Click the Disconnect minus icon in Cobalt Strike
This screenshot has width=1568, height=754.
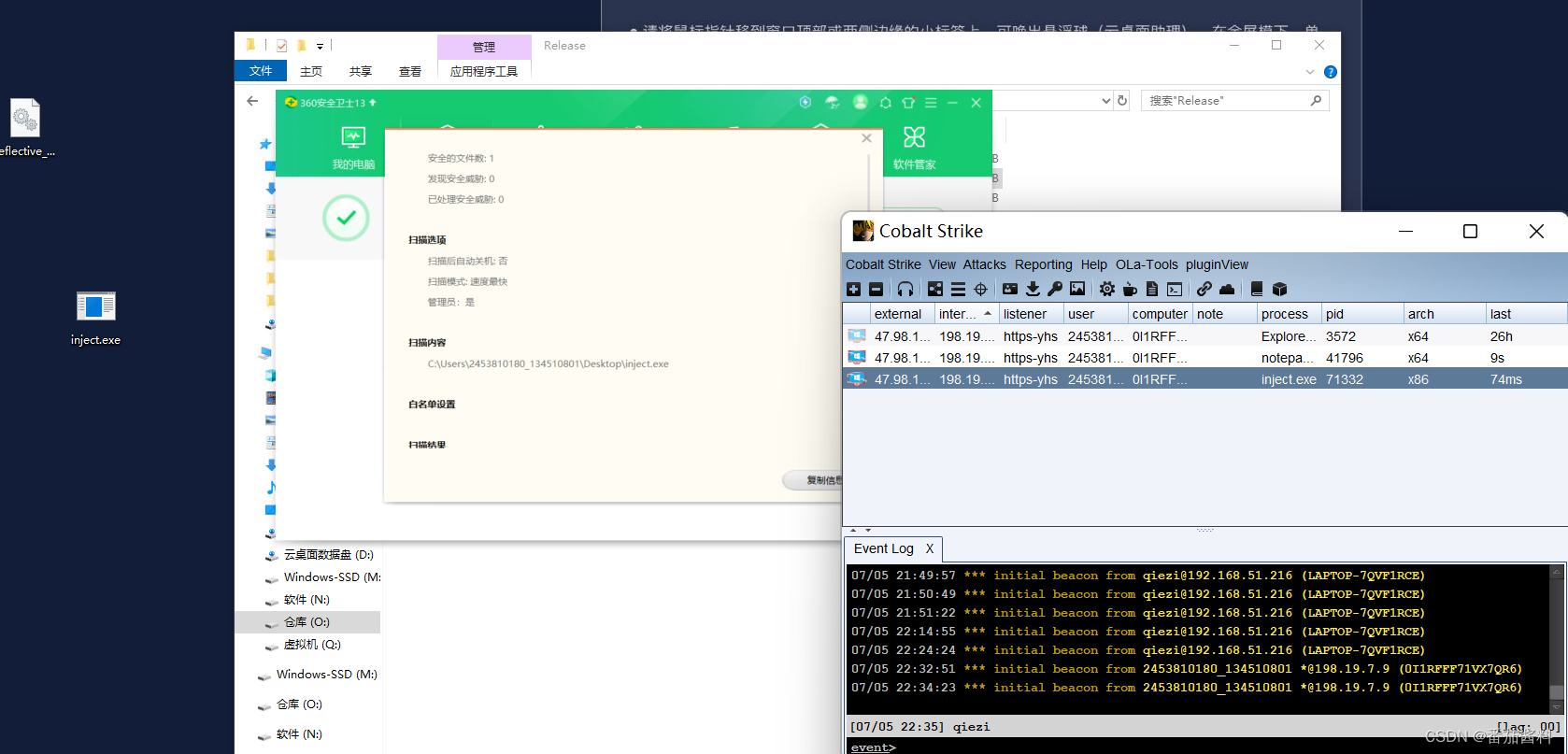pos(876,290)
